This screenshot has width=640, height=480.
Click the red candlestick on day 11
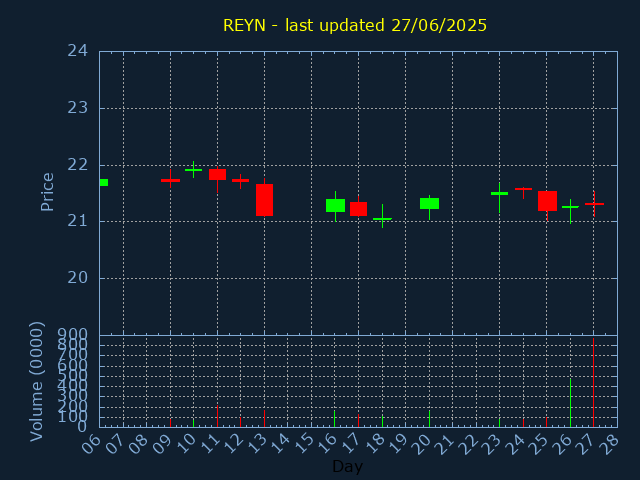pyautogui.click(x=218, y=175)
